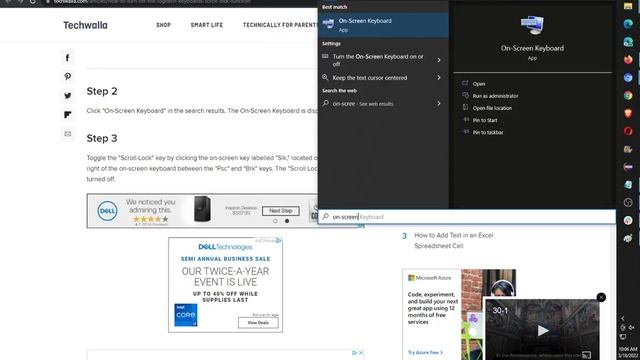Click the Intel Core badge in Dell ad

click(x=186, y=315)
